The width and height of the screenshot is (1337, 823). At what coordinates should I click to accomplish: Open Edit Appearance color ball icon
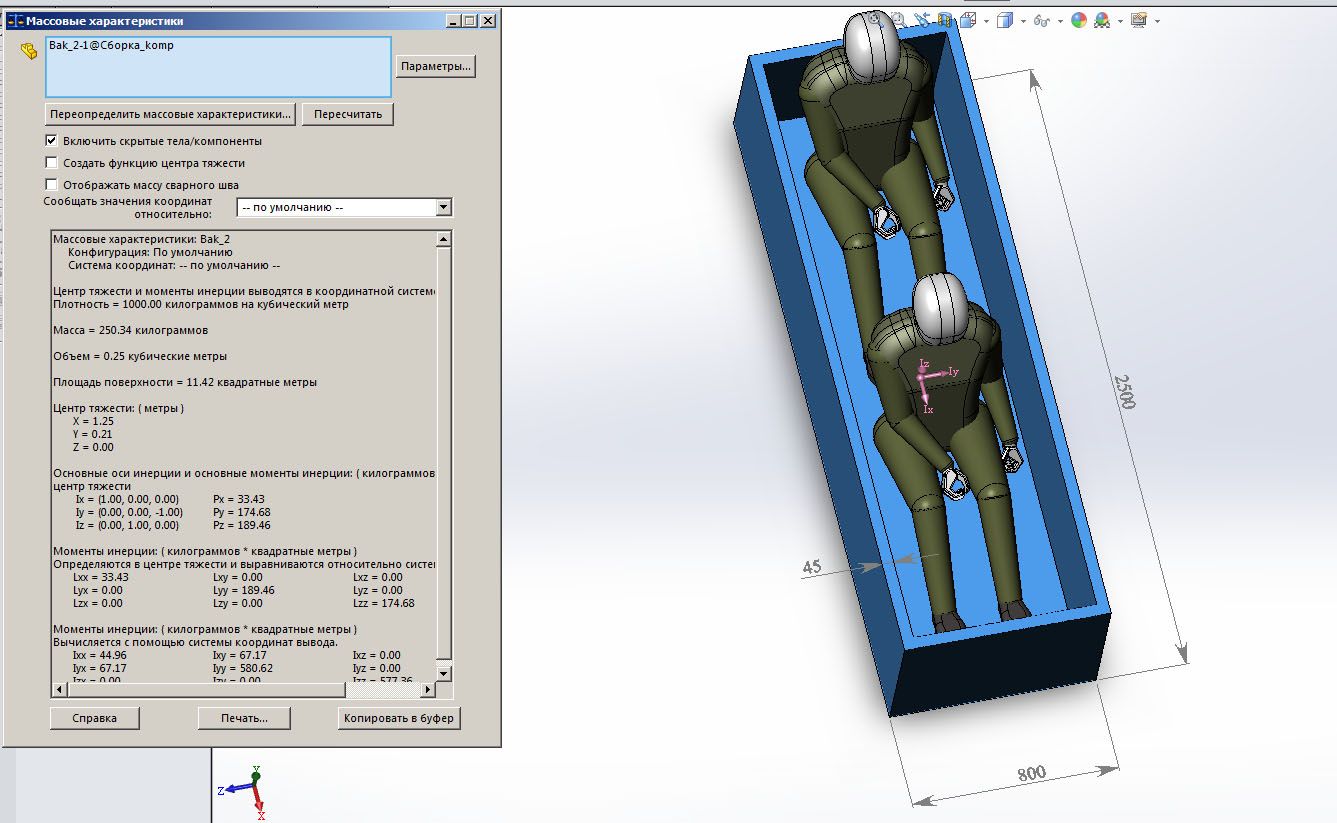click(x=1079, y=19)
